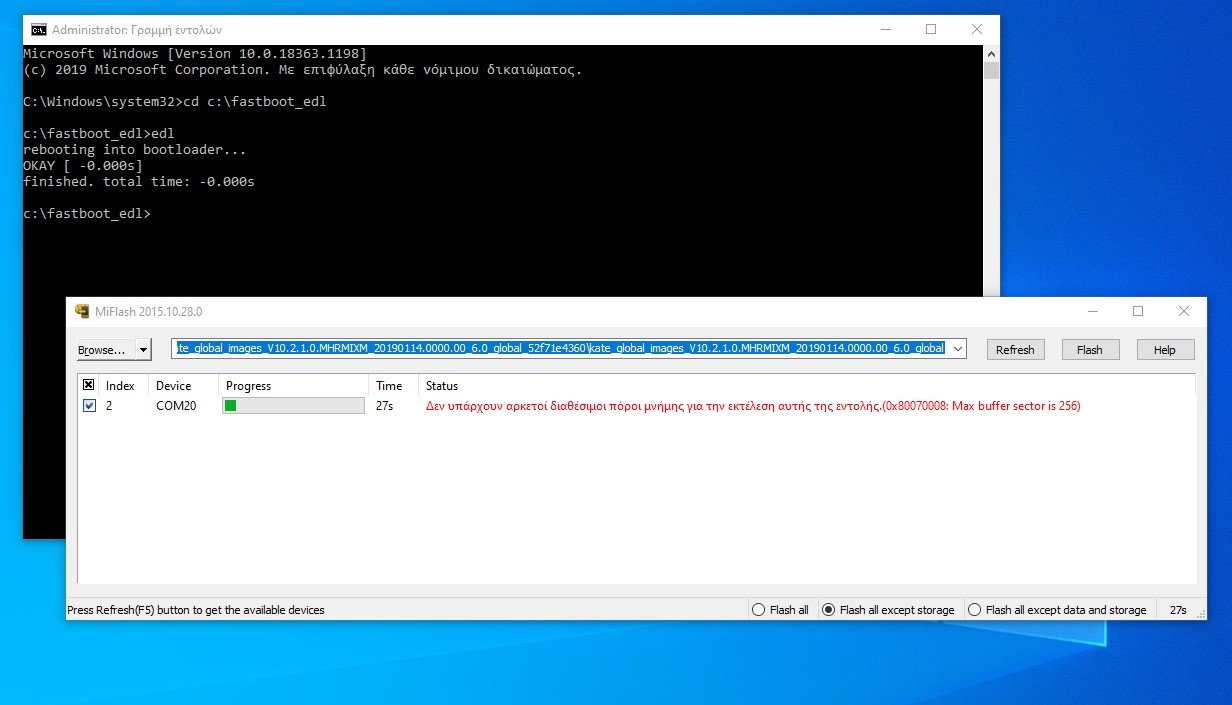Click the Refresh button

1015,350
